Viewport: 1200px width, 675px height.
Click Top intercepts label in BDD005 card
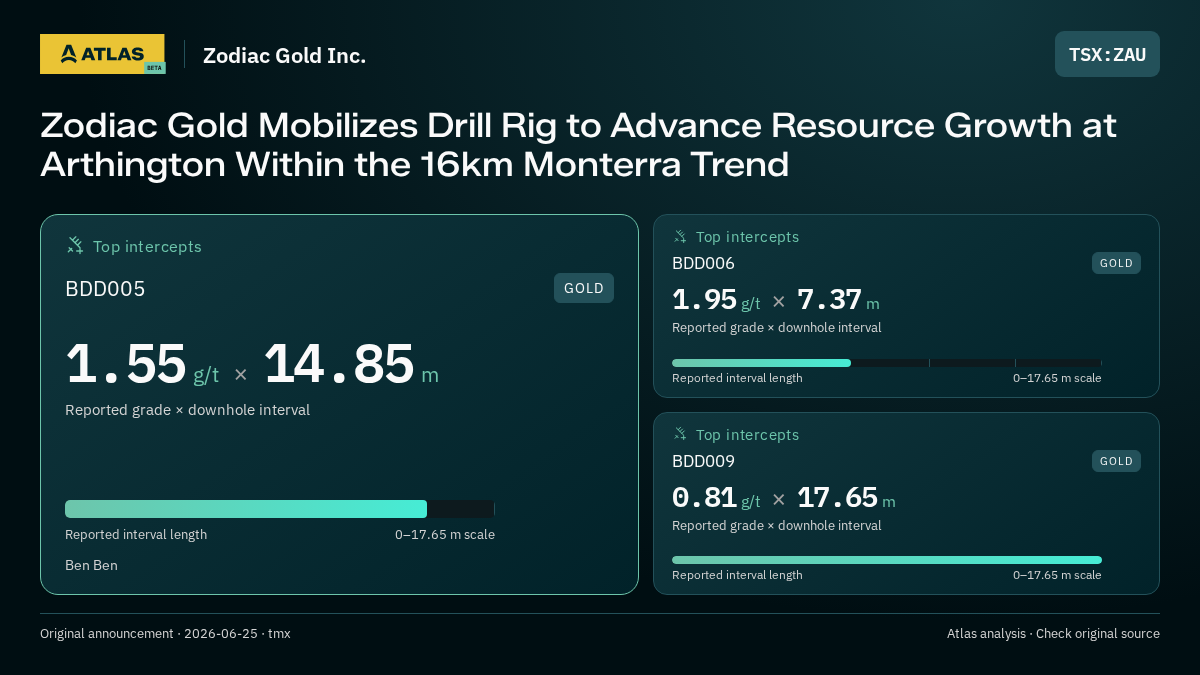(x=147, y=247)
